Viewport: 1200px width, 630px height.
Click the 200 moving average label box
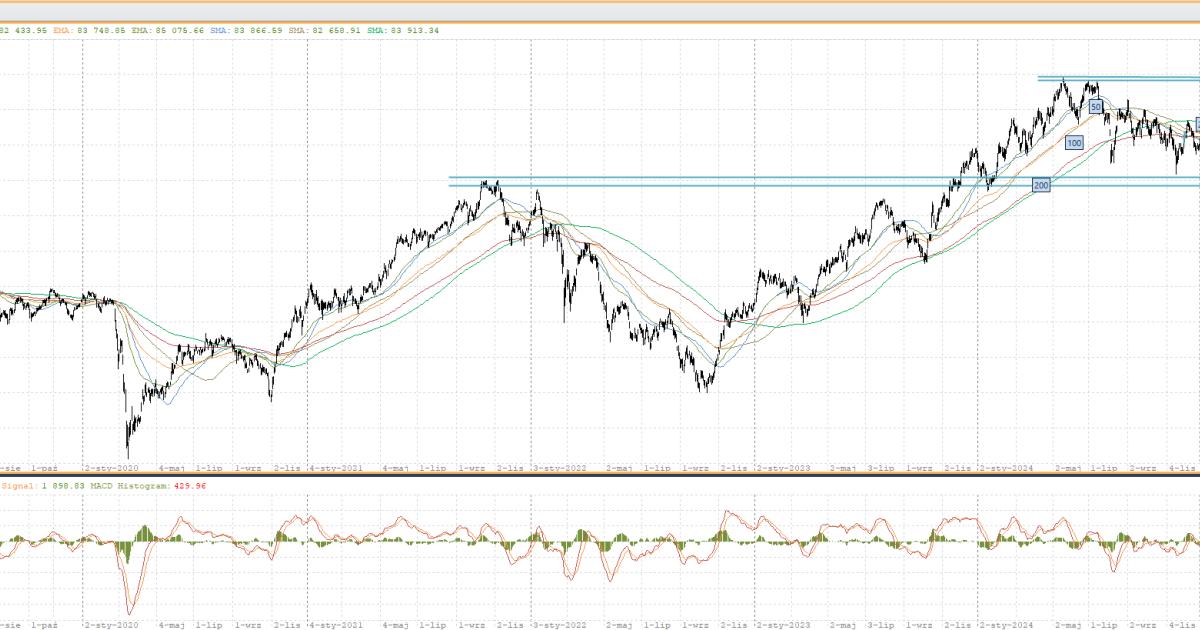point(1041,186)
